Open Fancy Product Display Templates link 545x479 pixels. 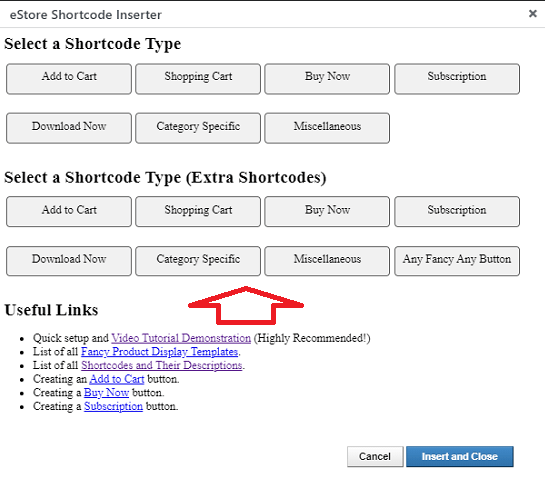(x=160, y=352)
